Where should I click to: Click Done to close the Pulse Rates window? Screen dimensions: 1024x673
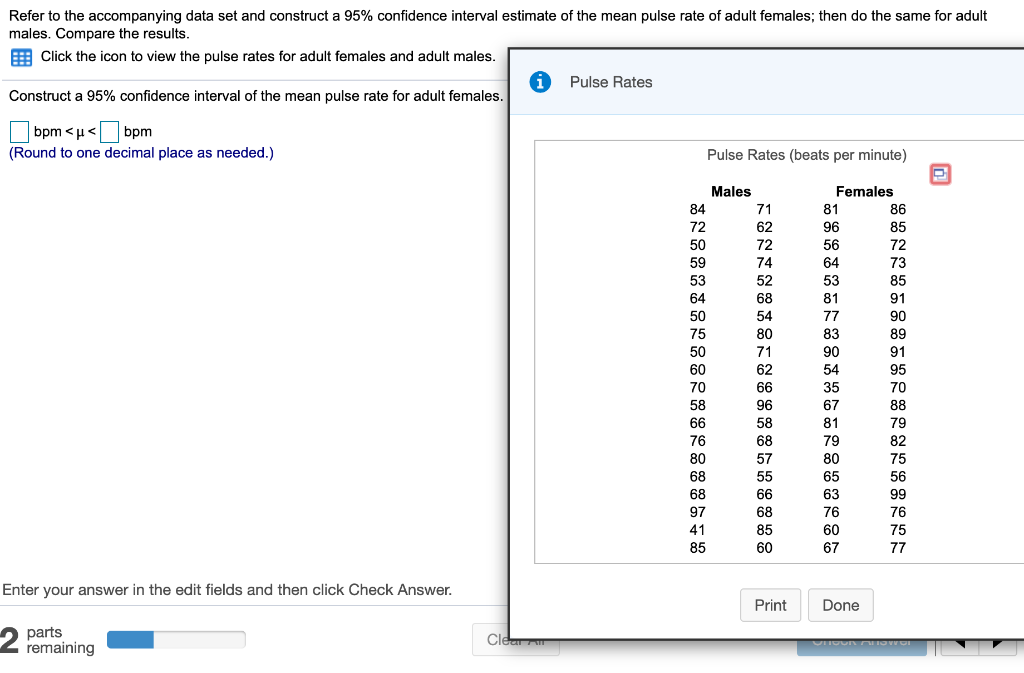pyautogui.click(x=840, y=605)
